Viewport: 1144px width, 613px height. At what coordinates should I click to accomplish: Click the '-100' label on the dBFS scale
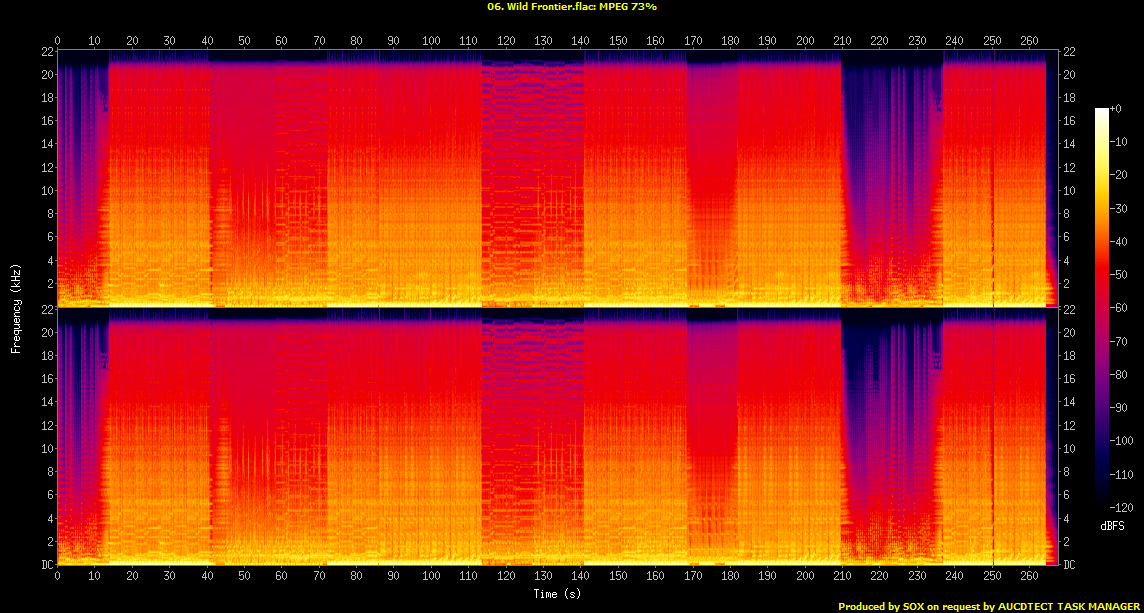point(1120,440)
